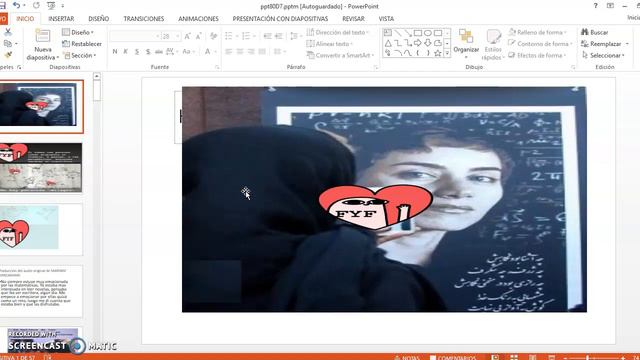The width and height of the screenshot is (640, 360).
Task: Select the right arrow shape in gallery
Action: [418, 43]
